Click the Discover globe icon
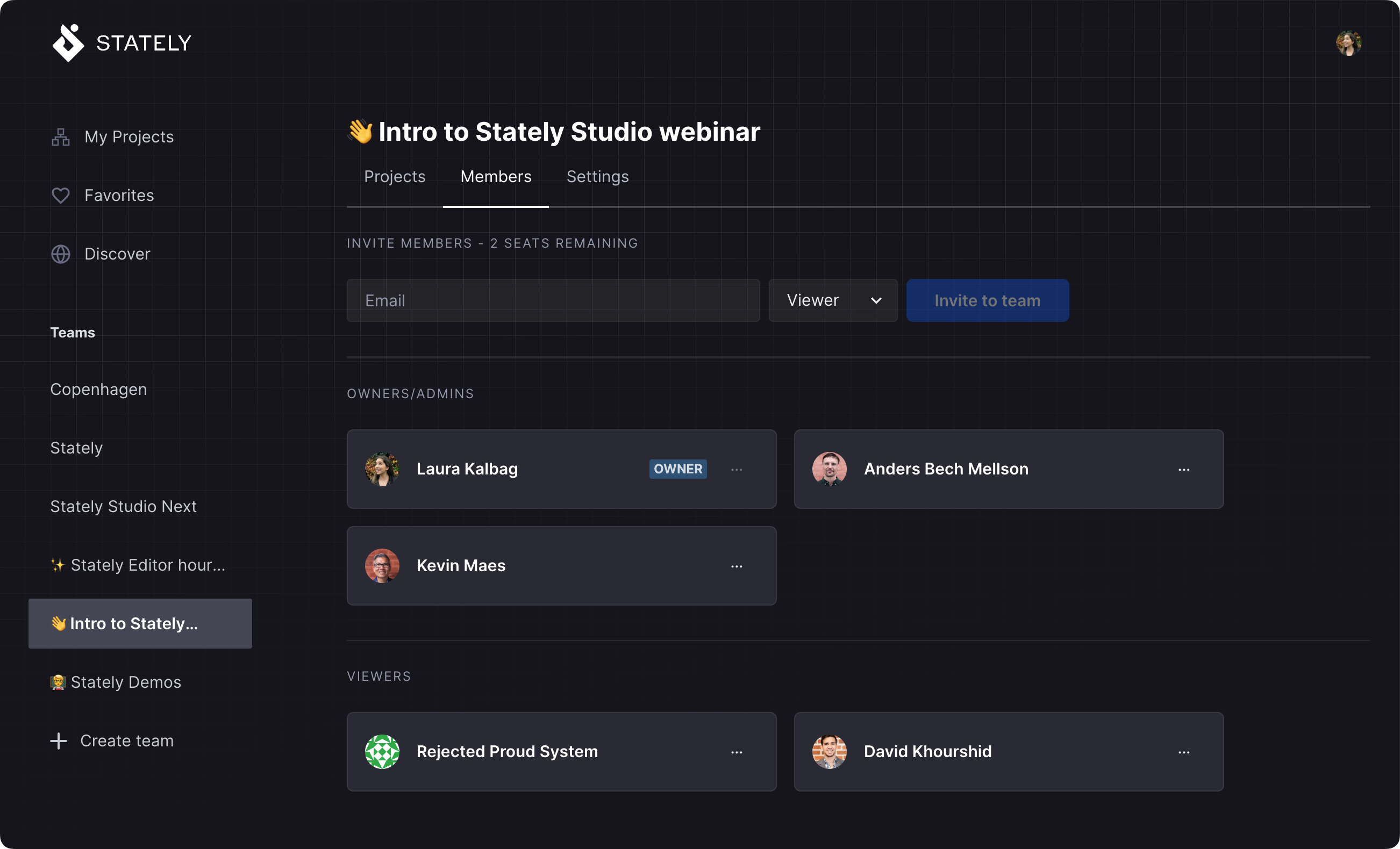This screenshot has width=1400, height=849. tap(61, 253)
